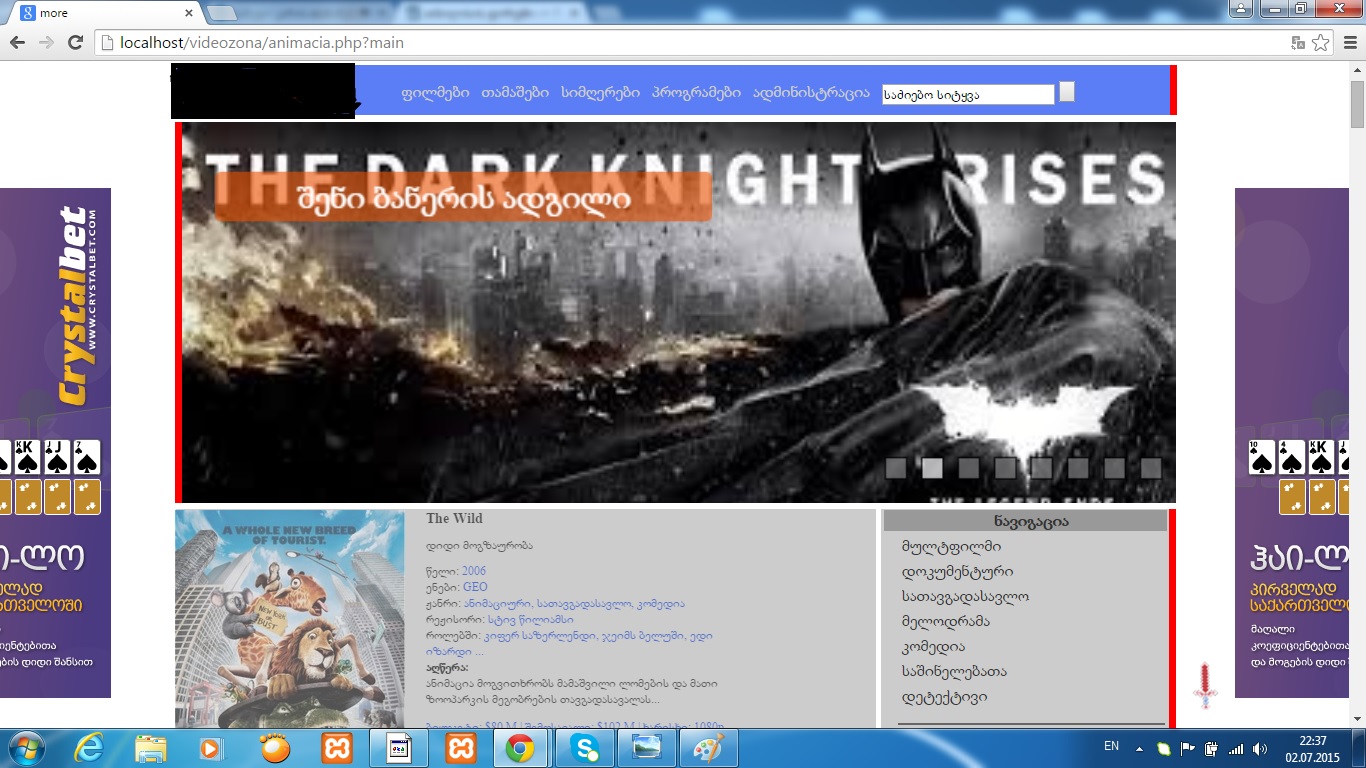Click the Dark Knight Rises banner image
Viewport: 1366px width, 768px height.
678,312
